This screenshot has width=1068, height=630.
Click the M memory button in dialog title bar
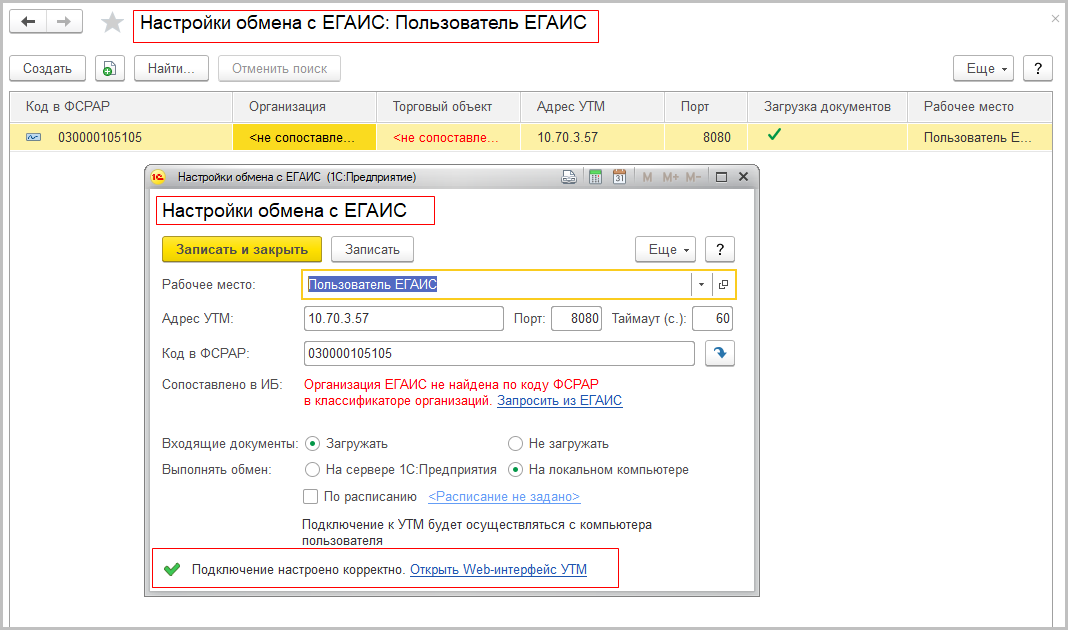pyautogui.click(x=647, y=177)
